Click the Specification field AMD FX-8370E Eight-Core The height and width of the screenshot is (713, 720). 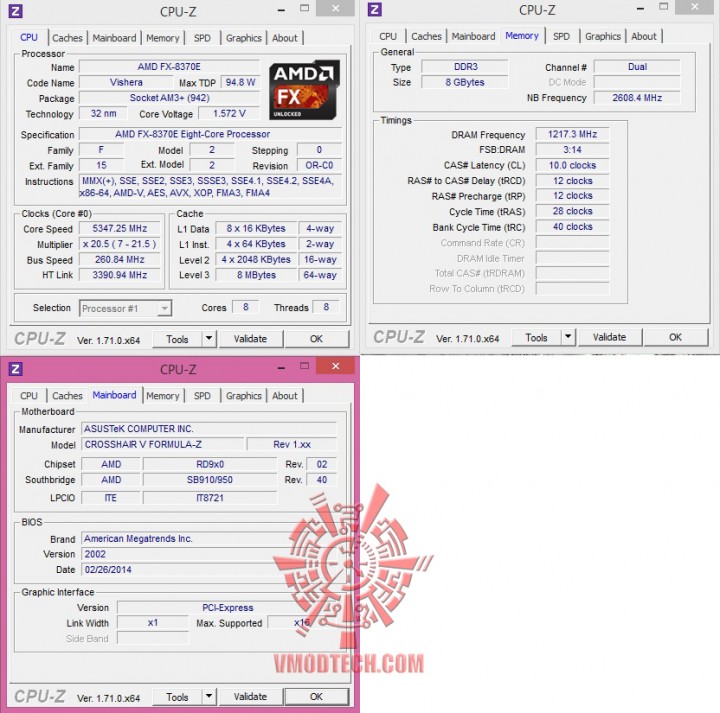(x=210, y=134)
